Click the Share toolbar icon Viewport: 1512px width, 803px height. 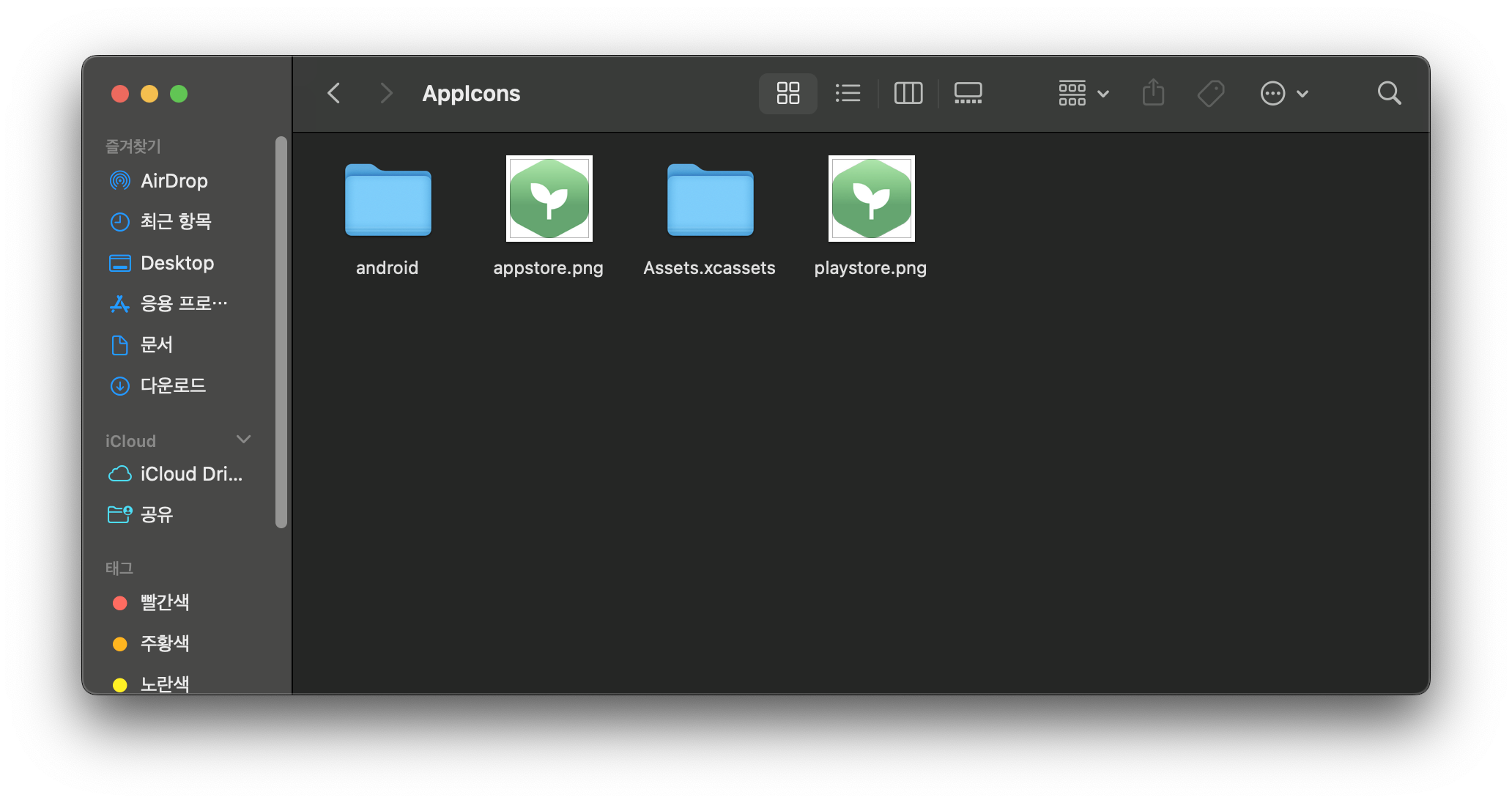tap(1153, 93)
